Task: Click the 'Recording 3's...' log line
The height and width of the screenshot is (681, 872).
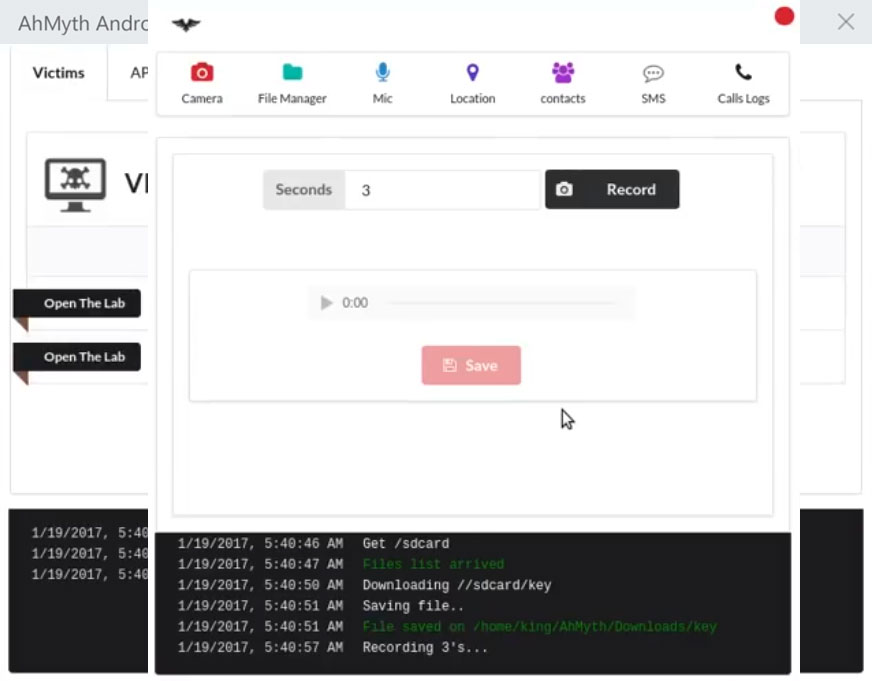Action: tap(425, 648)
